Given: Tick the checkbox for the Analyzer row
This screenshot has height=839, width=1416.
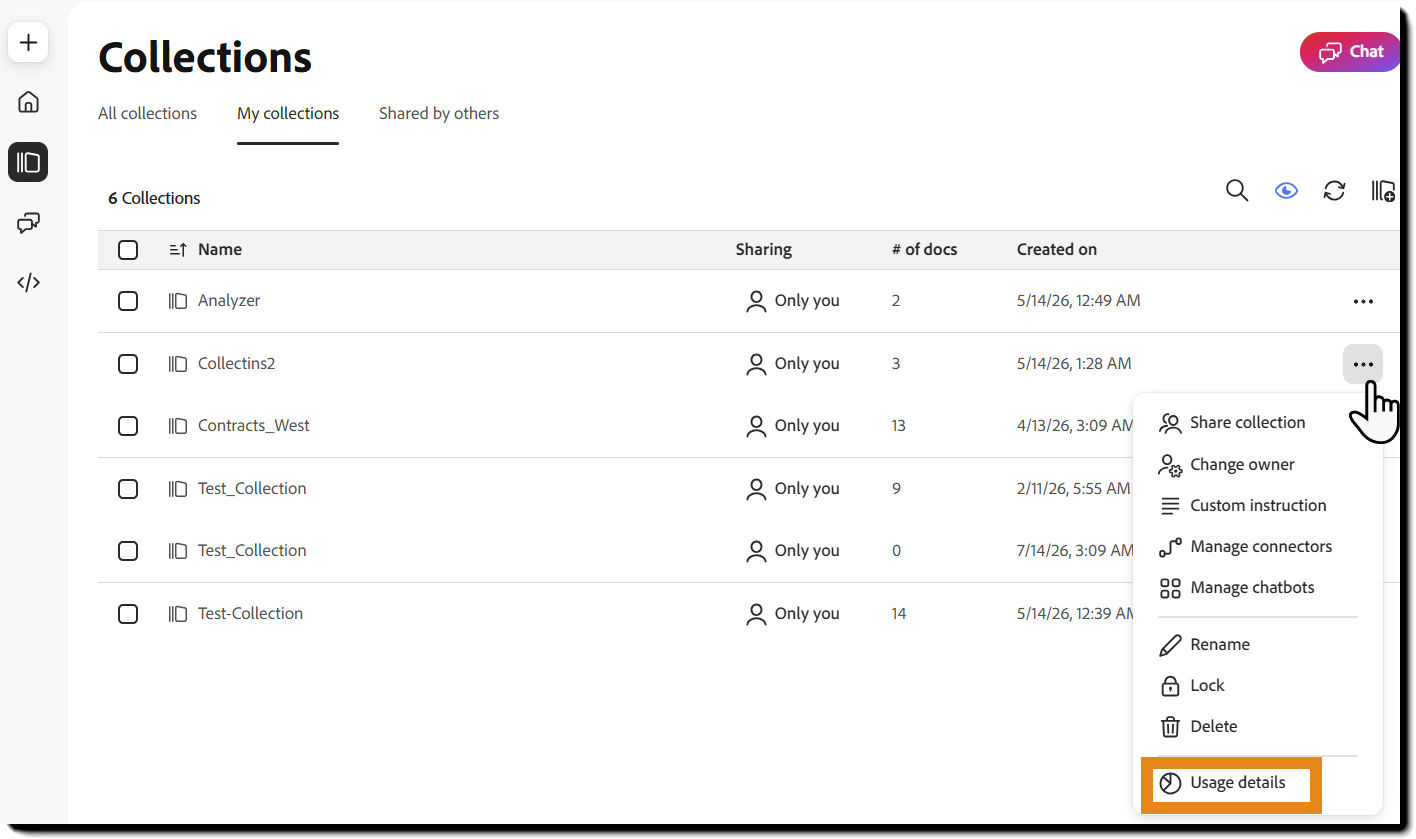Looking at the screenshot, I should pos(128,300).
